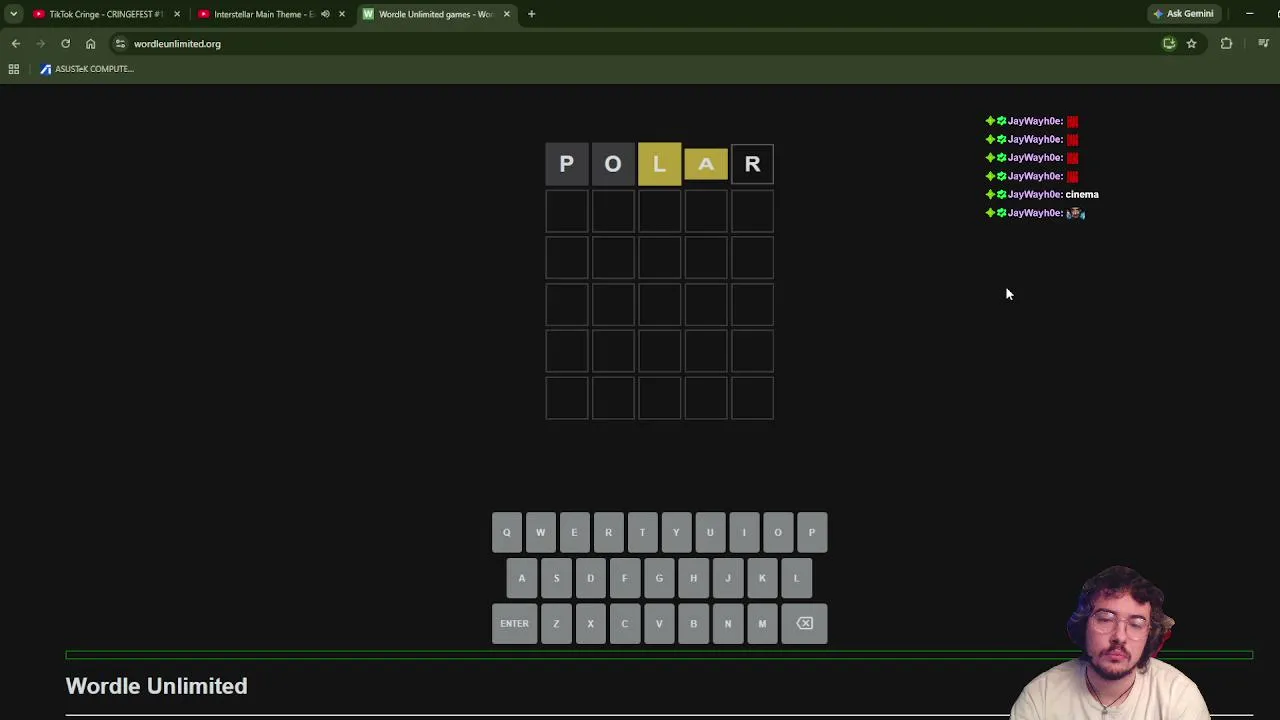Close the Wordle Unlimited games tab
Screen dimensions: 1280x720
(x=506, y=14)
